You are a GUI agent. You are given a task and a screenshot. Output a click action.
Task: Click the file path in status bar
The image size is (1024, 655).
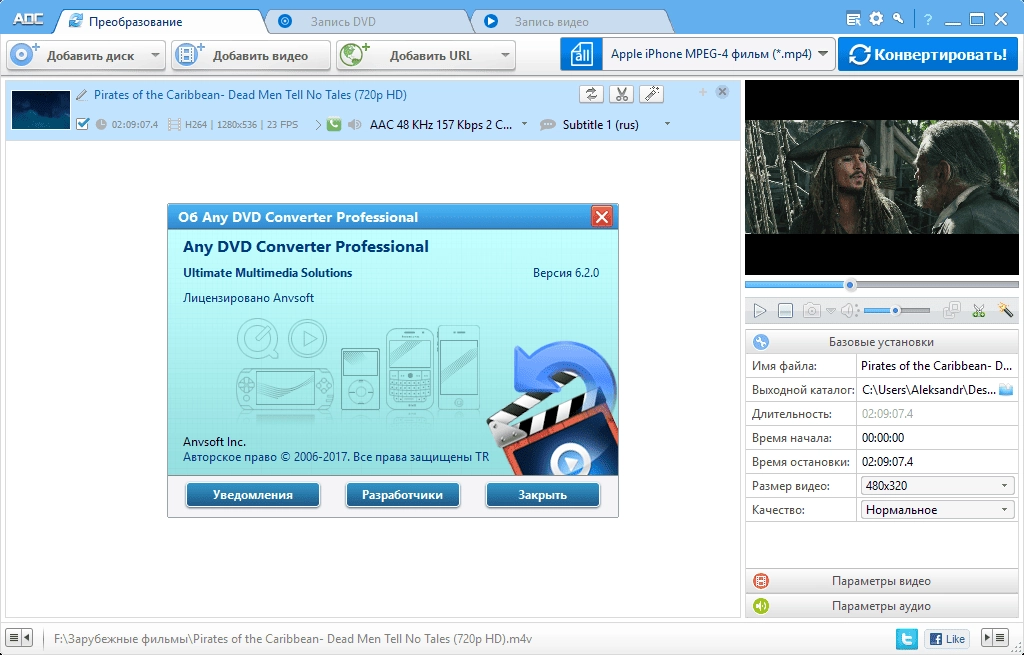pyautogui.click(x=293, y=638)
